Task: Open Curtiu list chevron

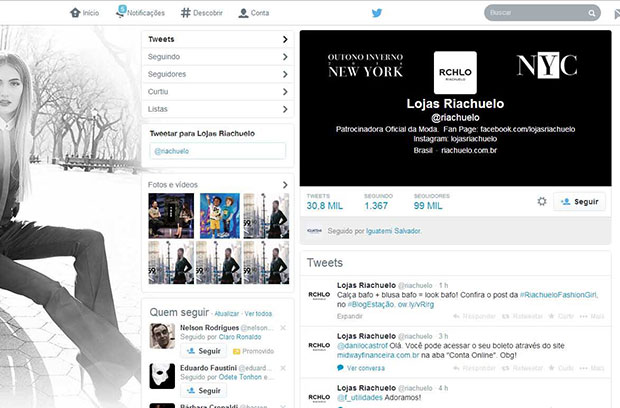Action: coord(285,92)
